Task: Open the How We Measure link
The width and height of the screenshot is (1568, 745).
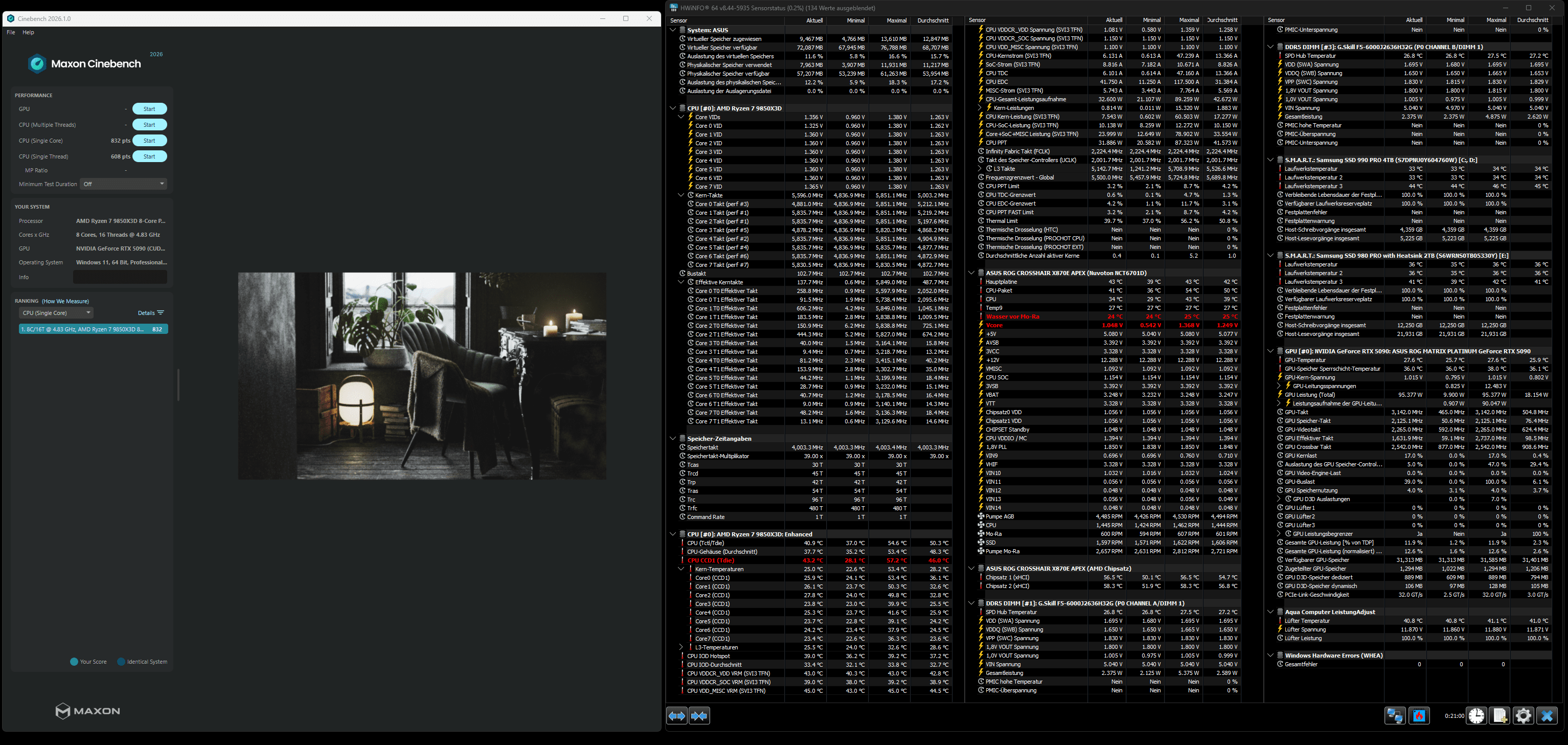Action: coord(65,301)
